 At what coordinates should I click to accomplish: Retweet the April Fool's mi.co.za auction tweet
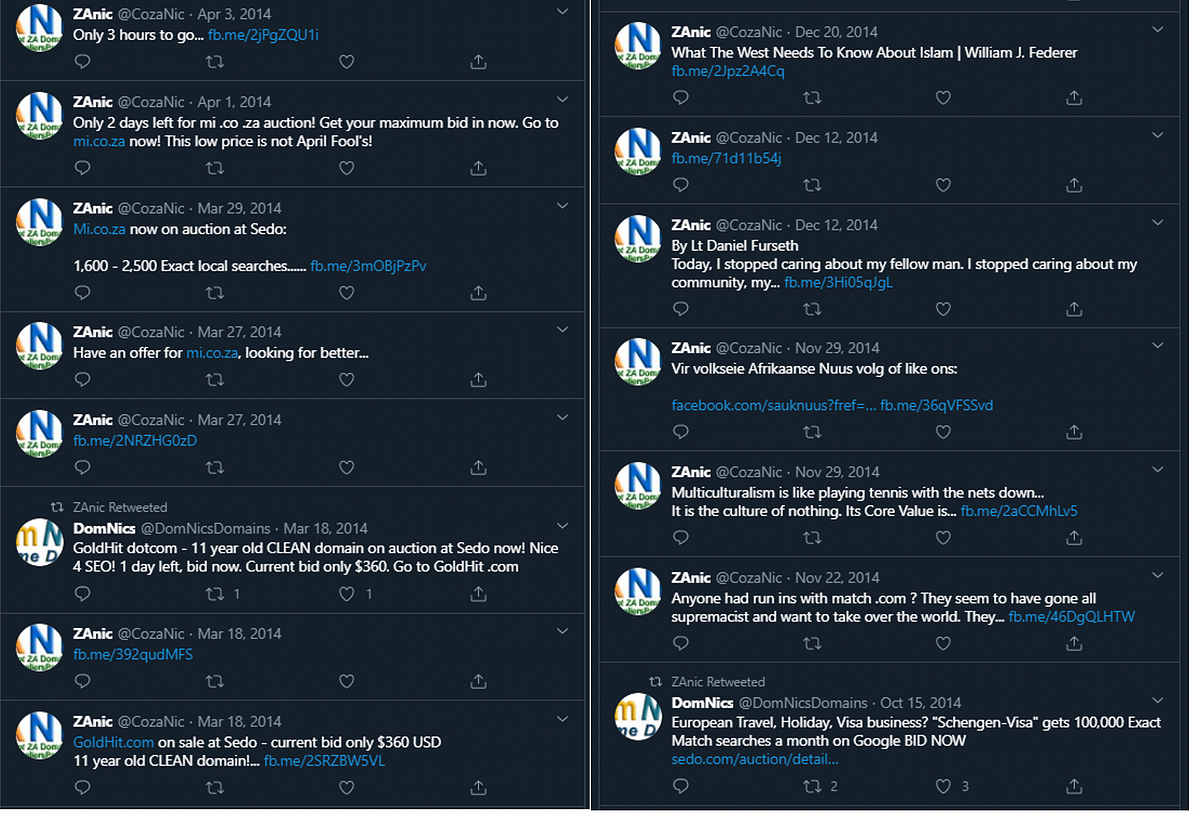(214, 168)
